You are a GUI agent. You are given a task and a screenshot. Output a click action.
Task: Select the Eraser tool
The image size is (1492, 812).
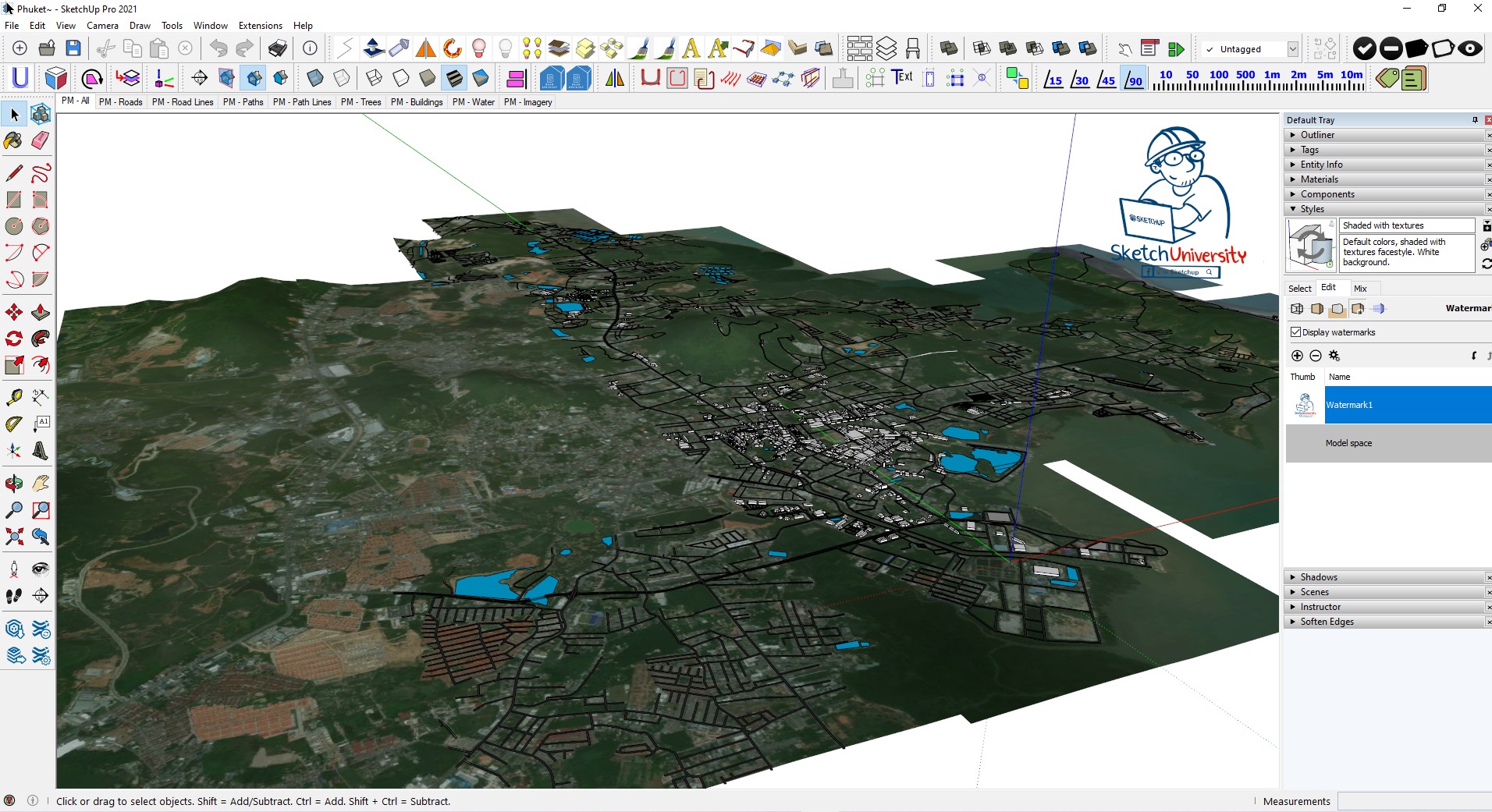coord(41,141)
